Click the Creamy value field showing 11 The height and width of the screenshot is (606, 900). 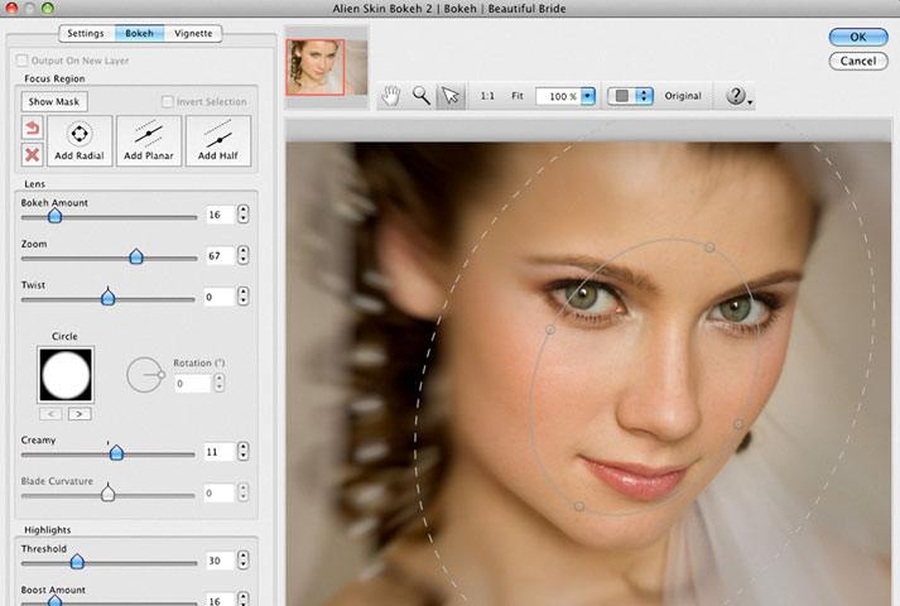220,452
